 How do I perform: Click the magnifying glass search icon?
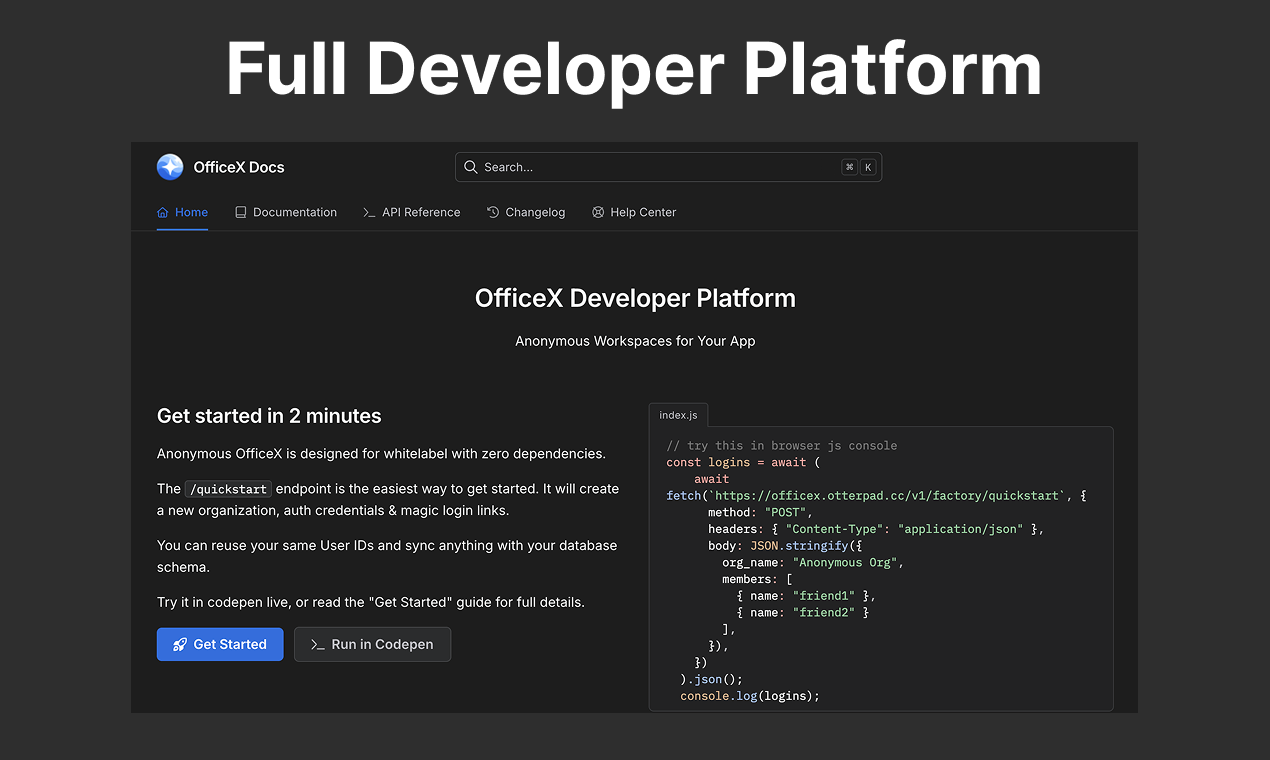[x=471, y=167]
